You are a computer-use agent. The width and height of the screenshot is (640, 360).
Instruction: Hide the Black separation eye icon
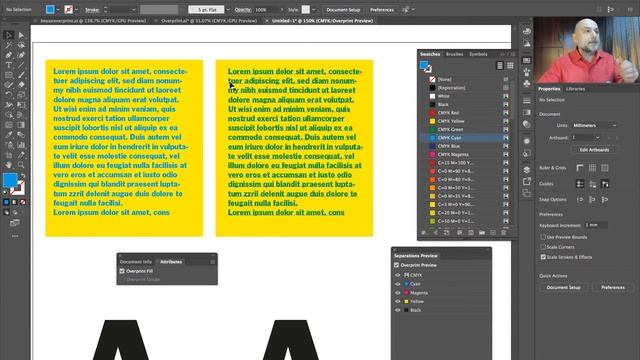398,310
